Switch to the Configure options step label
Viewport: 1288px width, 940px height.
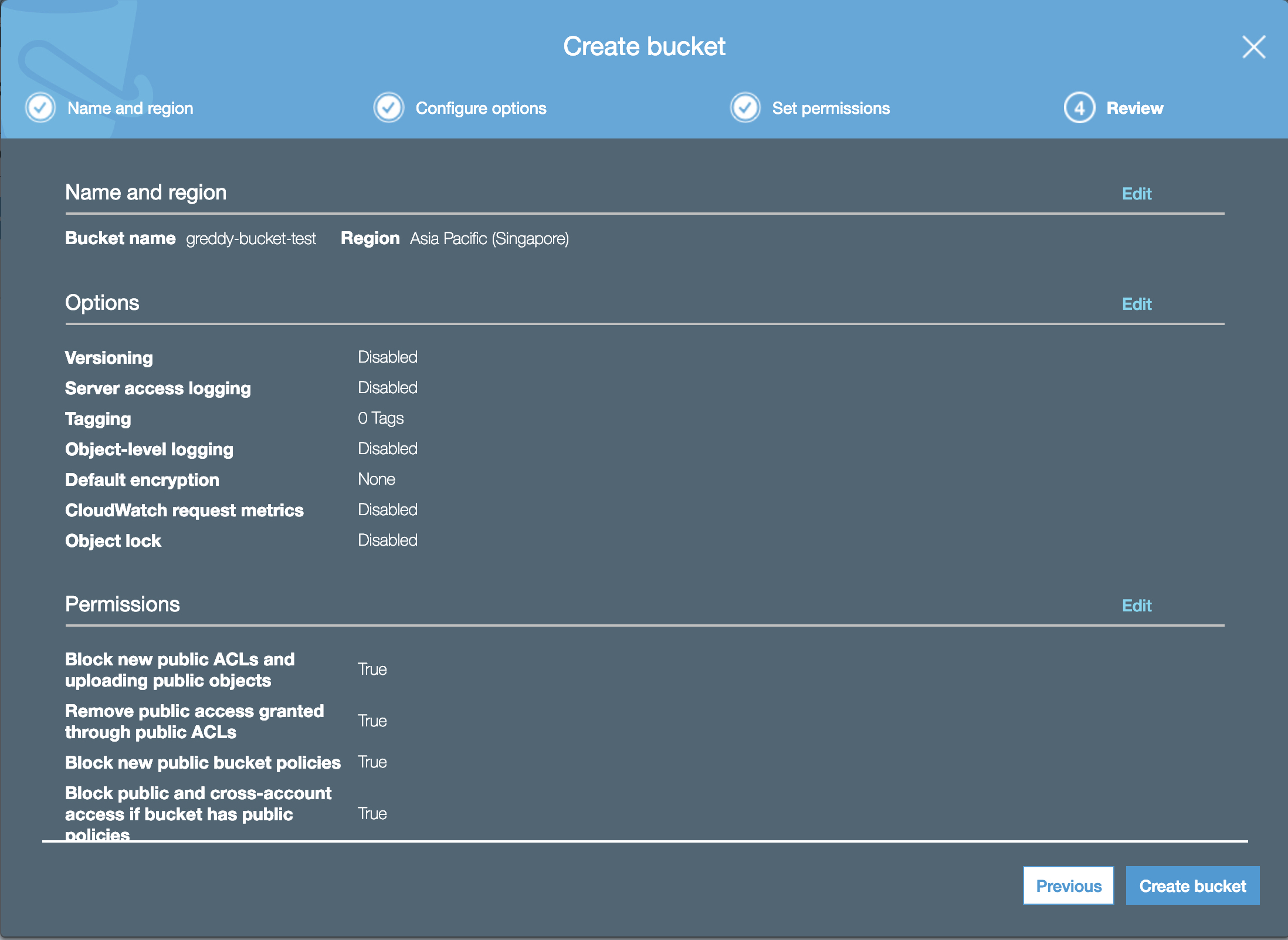481,109
